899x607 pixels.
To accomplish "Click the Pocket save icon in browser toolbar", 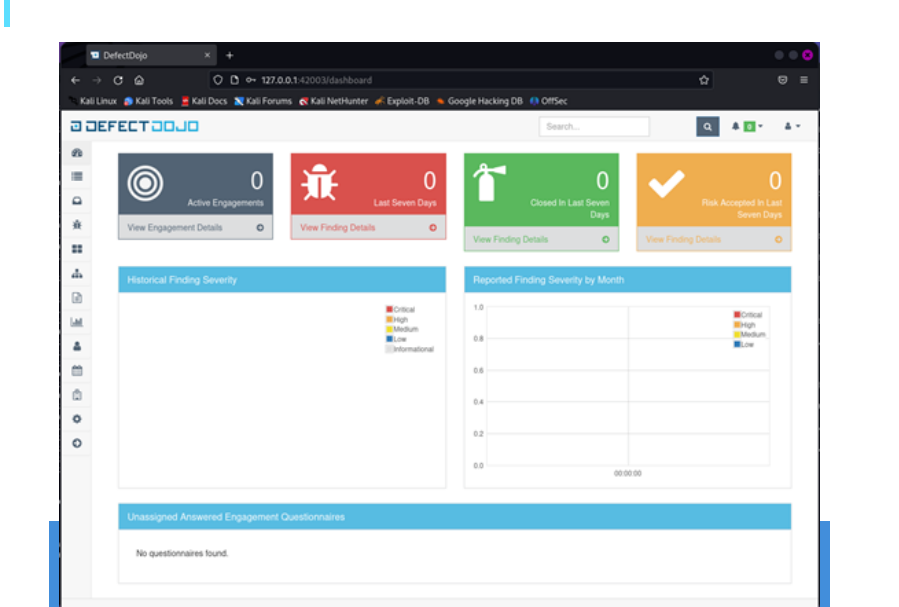I will click(x=783, y=80).
